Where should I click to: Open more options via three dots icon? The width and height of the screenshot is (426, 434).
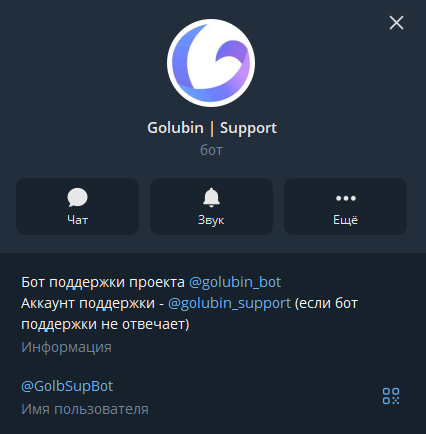pos(346,198)
